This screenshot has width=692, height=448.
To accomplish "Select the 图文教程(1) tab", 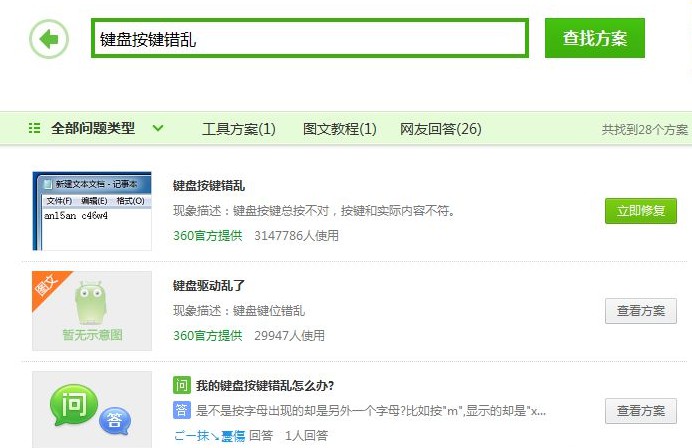I will [339, 129].
